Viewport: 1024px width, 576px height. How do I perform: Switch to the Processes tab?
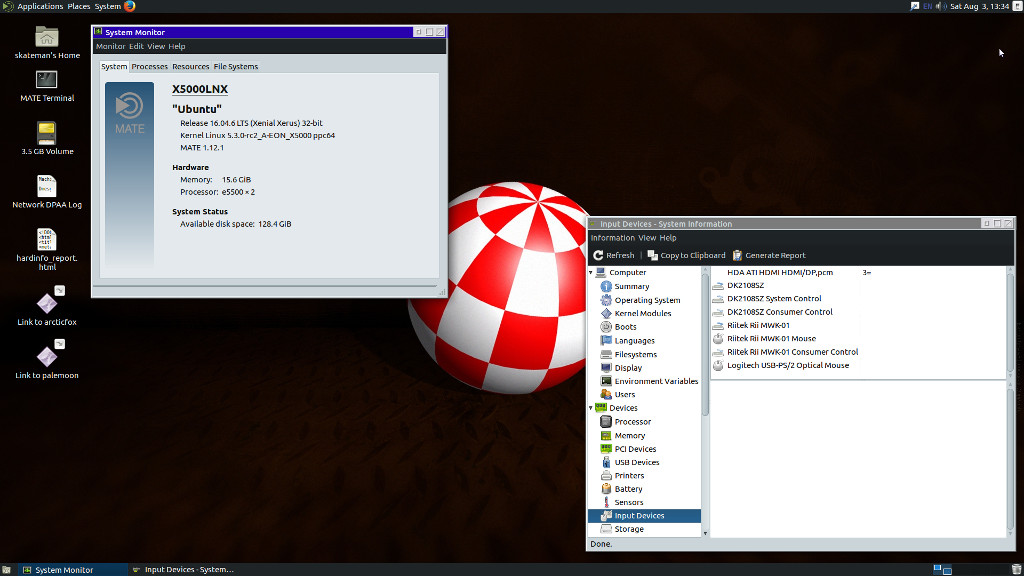(x=150, y=67)
